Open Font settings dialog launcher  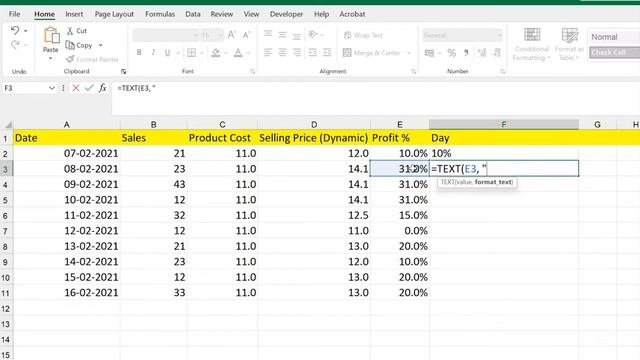[252, 71]
